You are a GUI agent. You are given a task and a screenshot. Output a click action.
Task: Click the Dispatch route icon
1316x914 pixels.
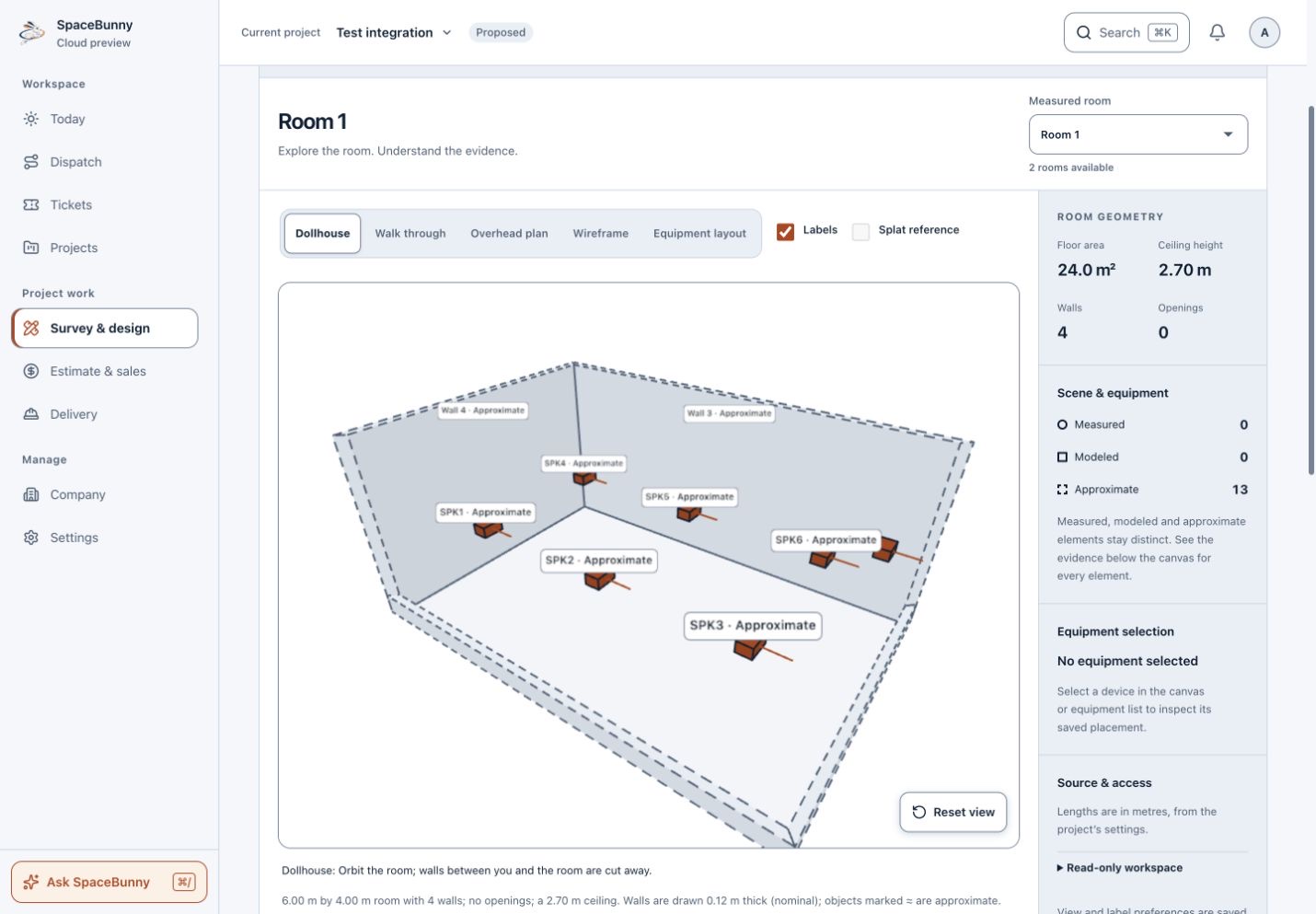31,162
